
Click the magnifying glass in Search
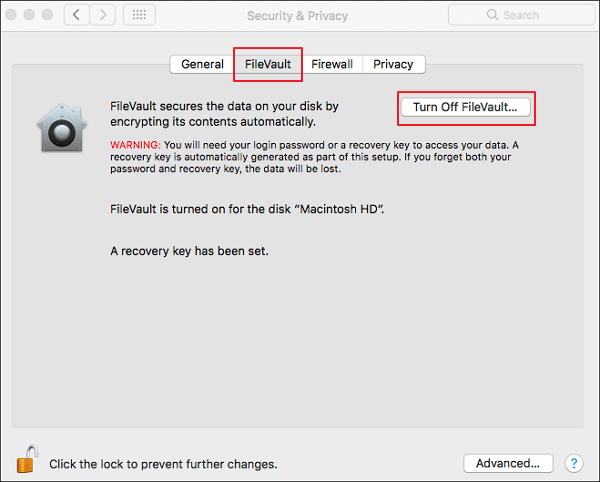tap(492, 15)
